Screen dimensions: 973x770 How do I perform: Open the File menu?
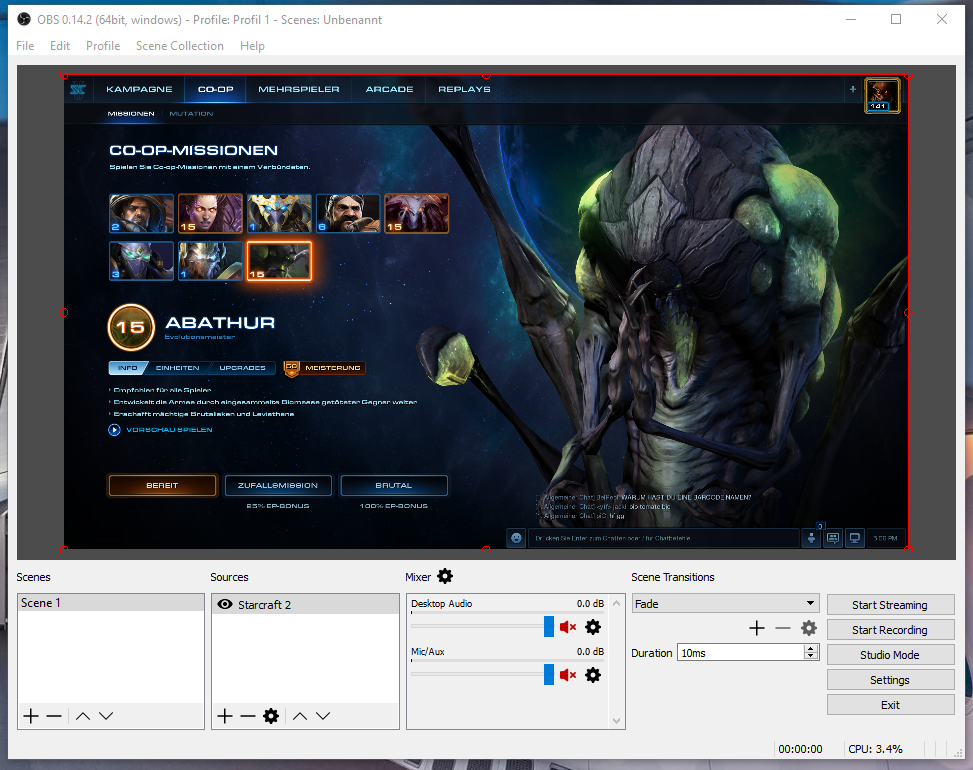(x=25, y=46)
